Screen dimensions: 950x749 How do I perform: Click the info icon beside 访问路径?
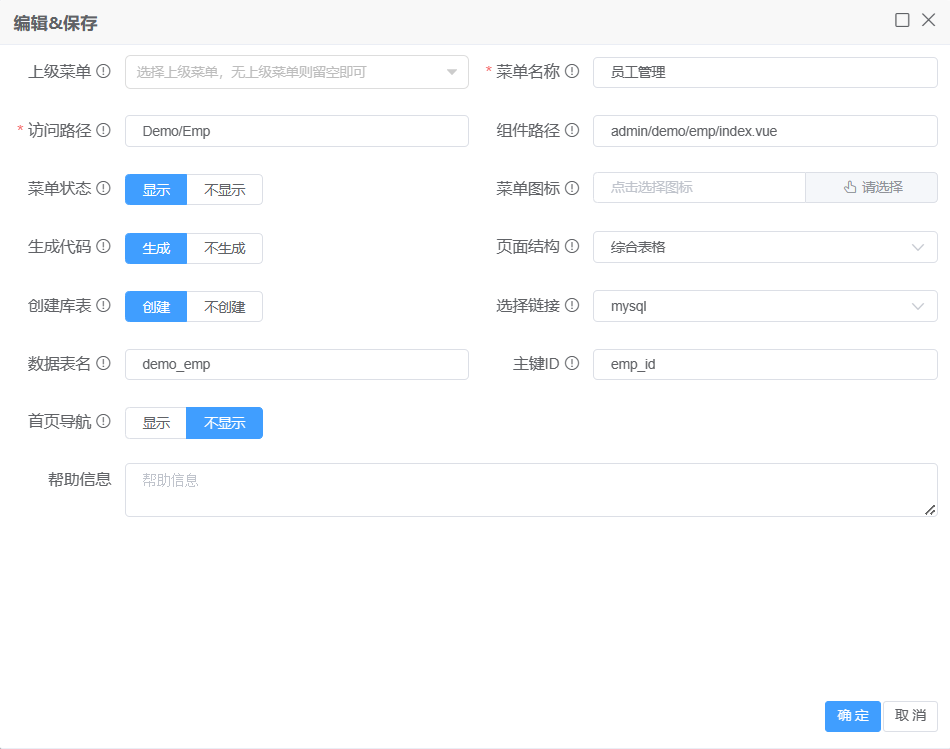pyautogui.click(x=103, y=130)
